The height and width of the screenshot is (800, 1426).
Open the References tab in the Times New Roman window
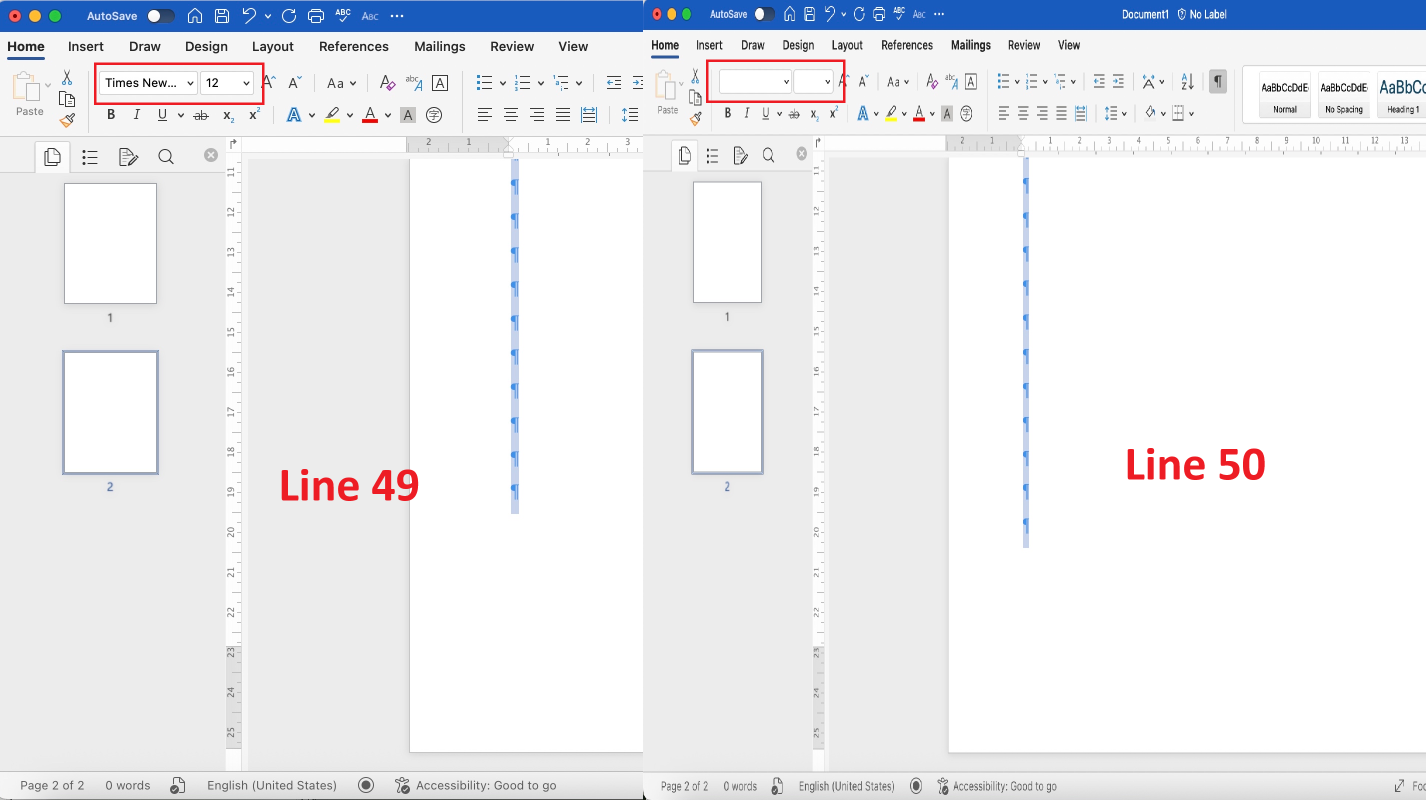point(354,46)
